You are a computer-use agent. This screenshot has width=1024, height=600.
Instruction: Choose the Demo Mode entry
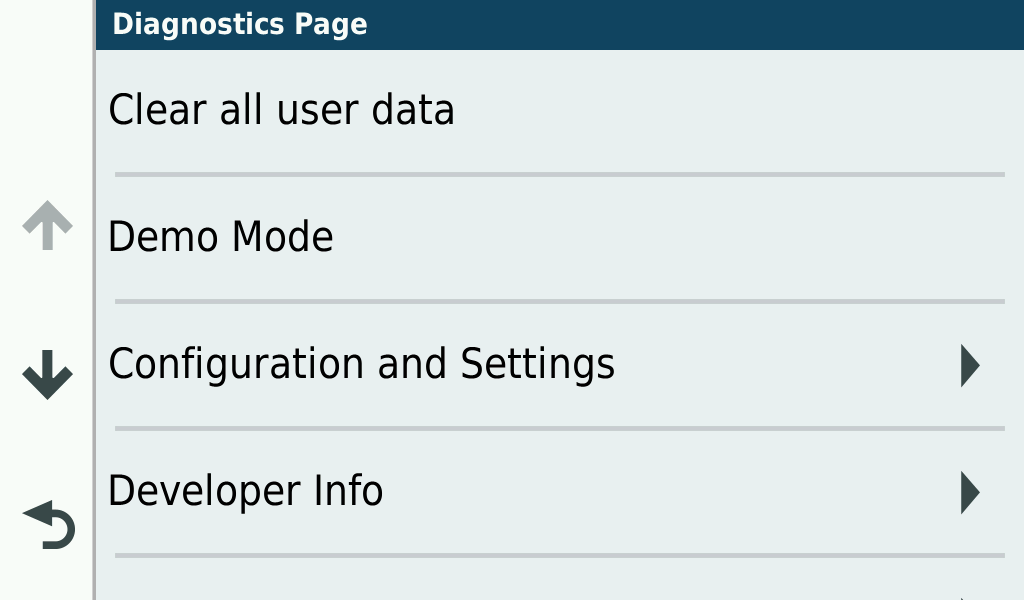[220, 237]
